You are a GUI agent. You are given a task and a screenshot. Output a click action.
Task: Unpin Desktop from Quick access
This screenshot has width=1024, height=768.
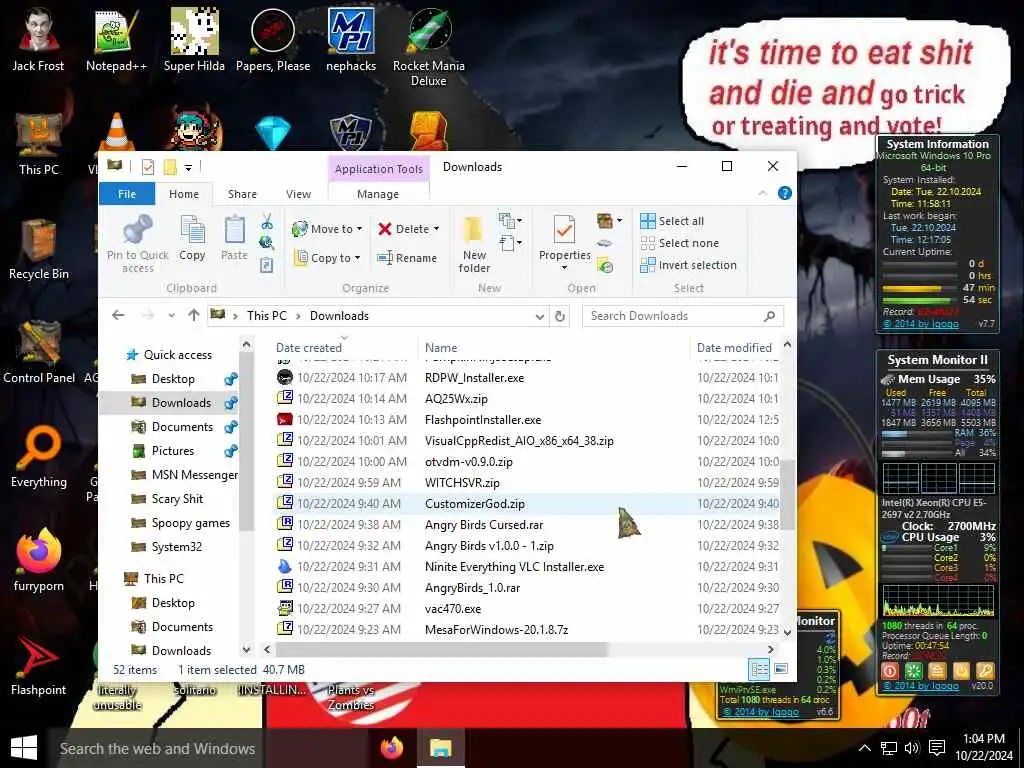click(x=231, y=379)
